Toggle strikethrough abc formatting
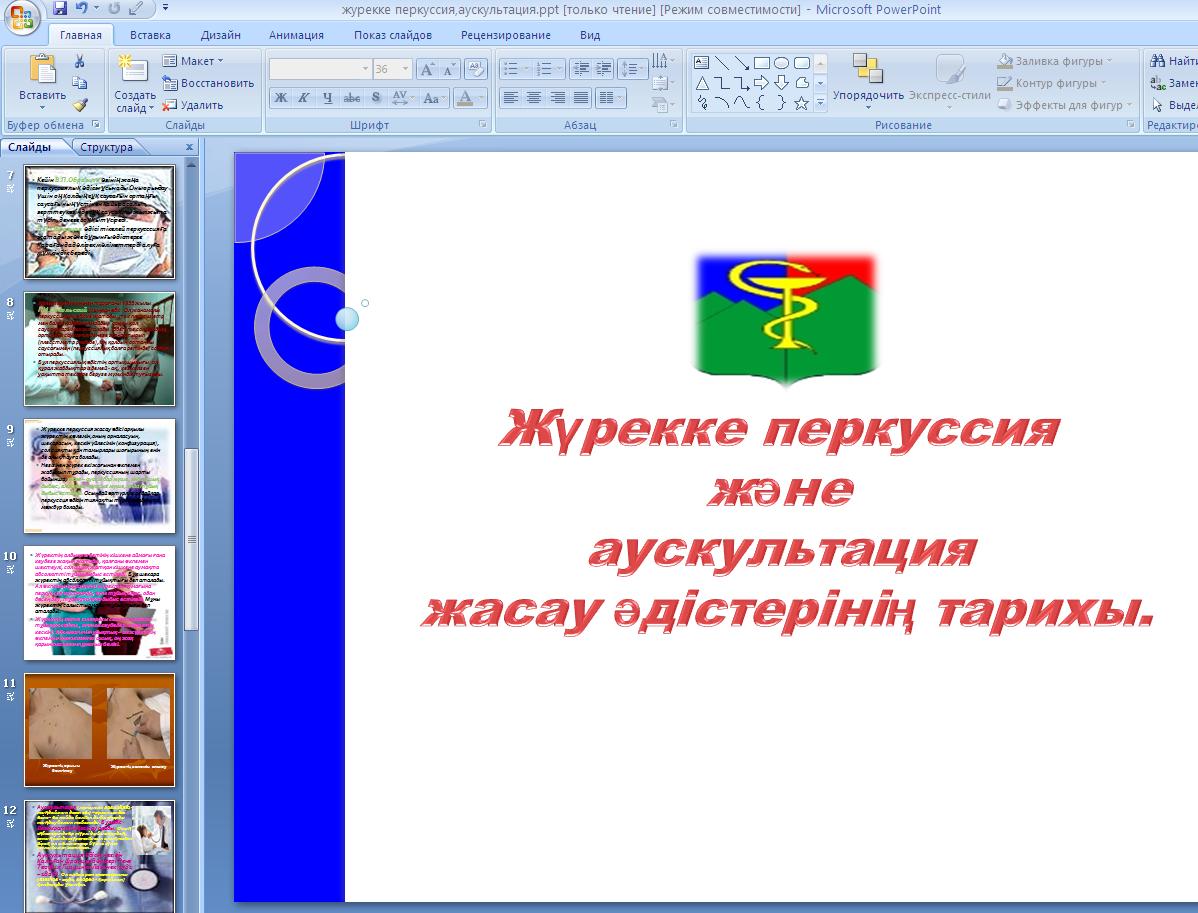The height and width of the screenshot is (913, 1198). (351, 98)
